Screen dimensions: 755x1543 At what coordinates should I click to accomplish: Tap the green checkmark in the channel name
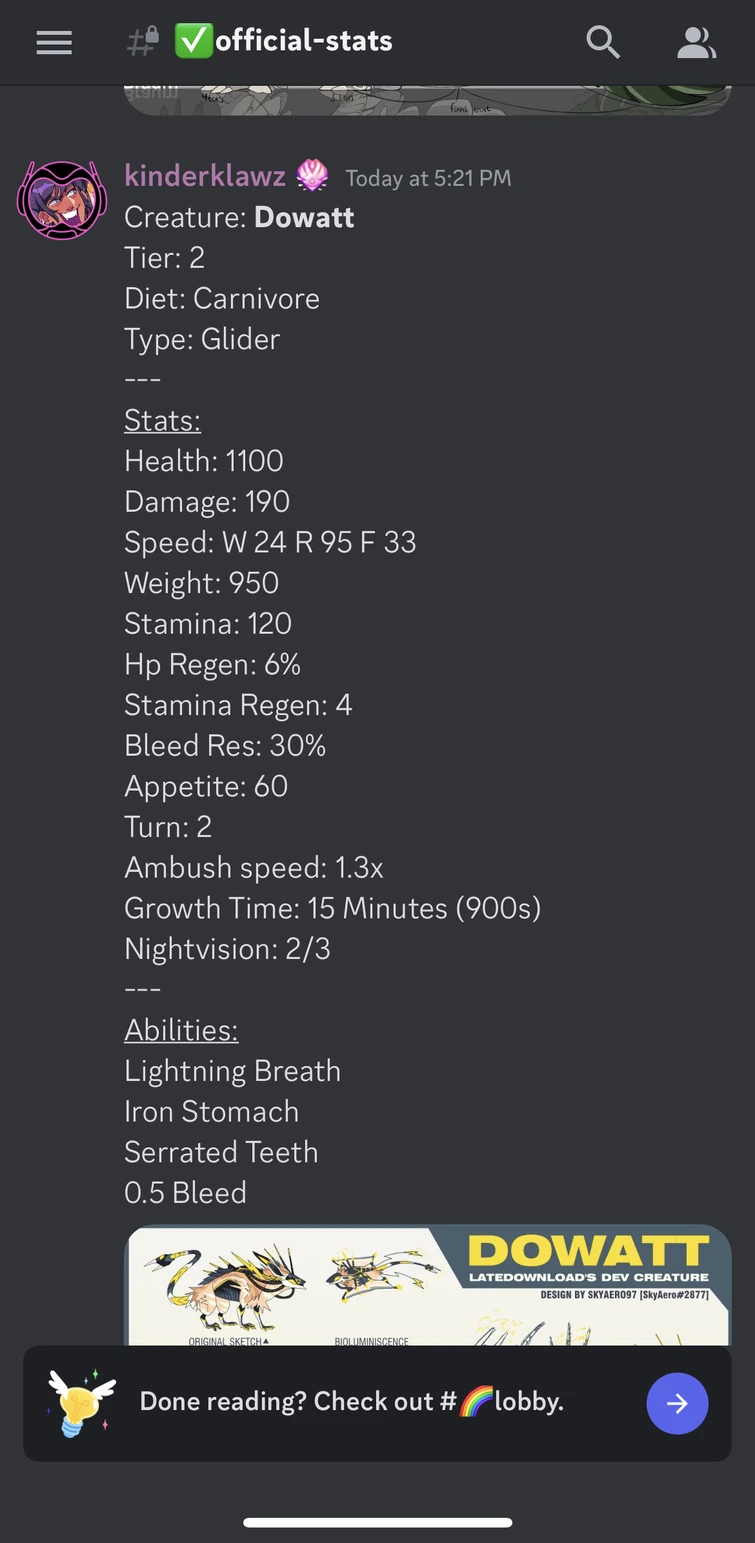[192, 42]
